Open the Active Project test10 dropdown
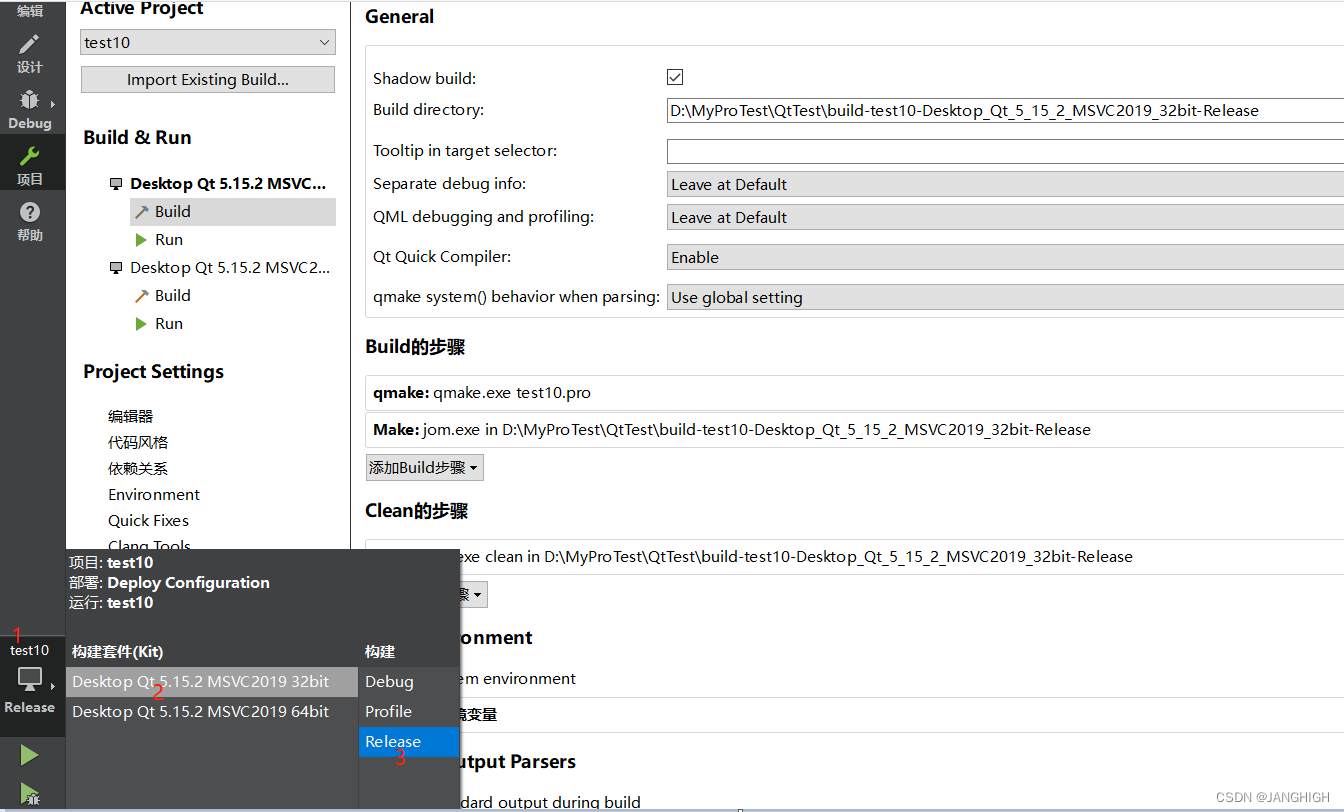Screen dimensions: 1344x812 coord(208,42)
